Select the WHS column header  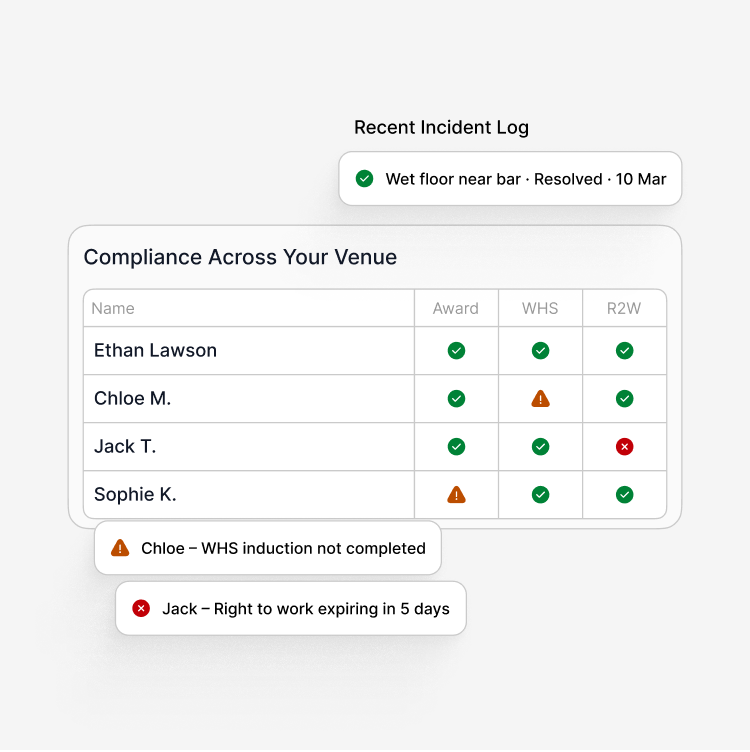pos(540,308)
